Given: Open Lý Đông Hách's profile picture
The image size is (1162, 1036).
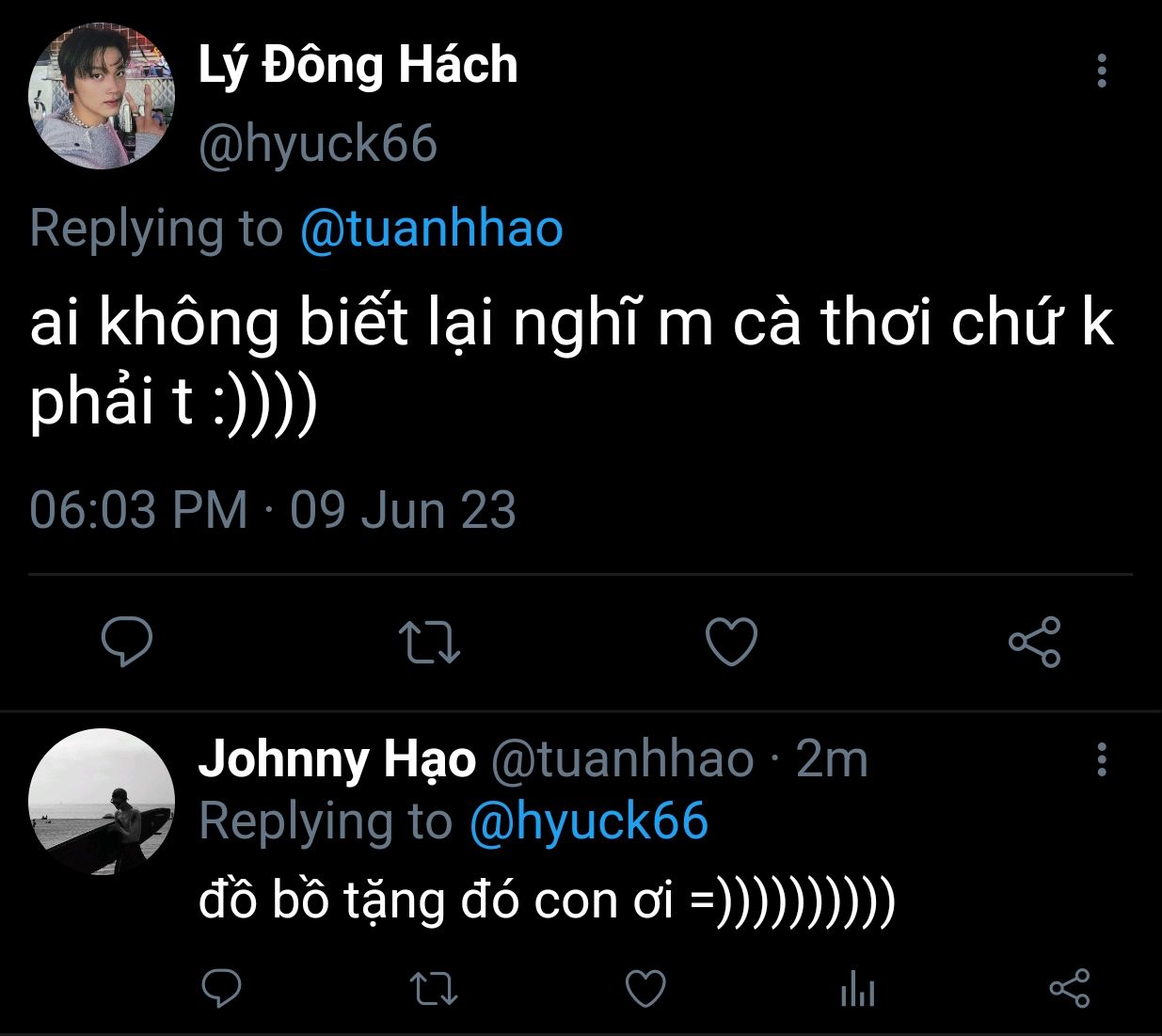Looking at the screenshot, I should [102, 96].
